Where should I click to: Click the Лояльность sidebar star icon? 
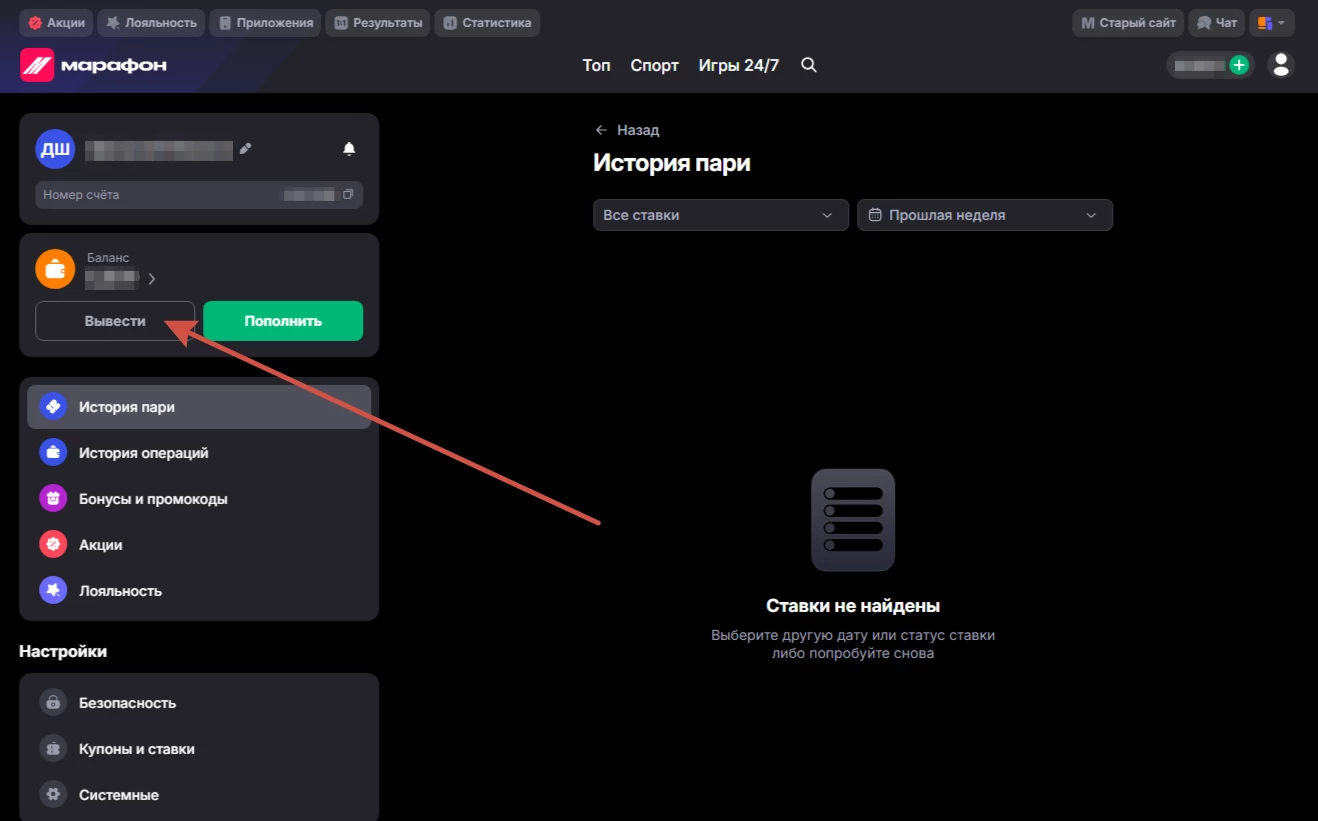pos(53,591)
